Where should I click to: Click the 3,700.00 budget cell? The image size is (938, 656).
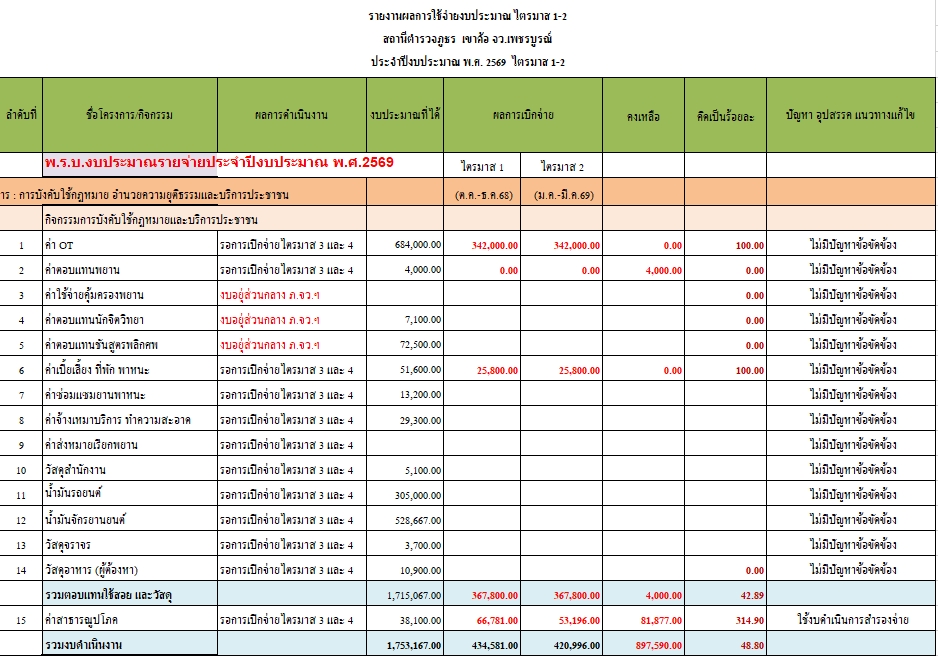tap(405, 545)
